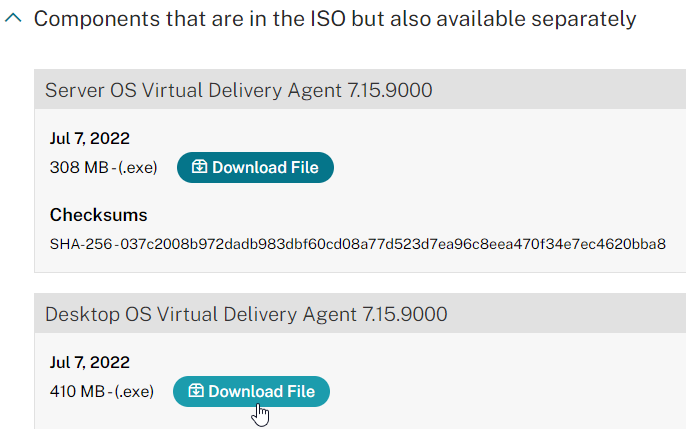
Task: Click Download File for Server OS VDA
Action: tap(255, 167)
